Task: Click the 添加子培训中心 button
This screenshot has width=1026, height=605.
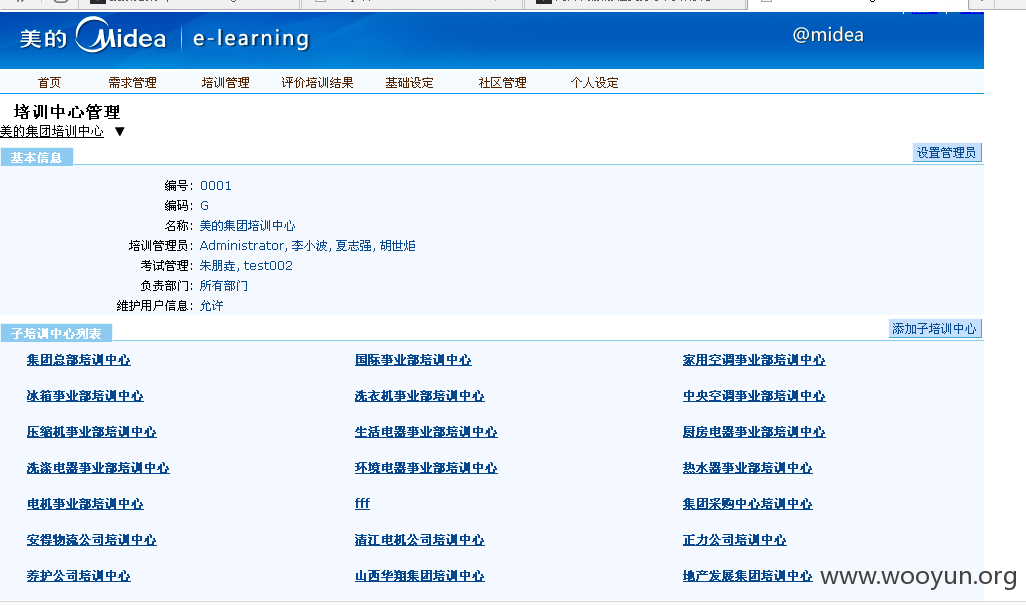Action: coord(935,328)
